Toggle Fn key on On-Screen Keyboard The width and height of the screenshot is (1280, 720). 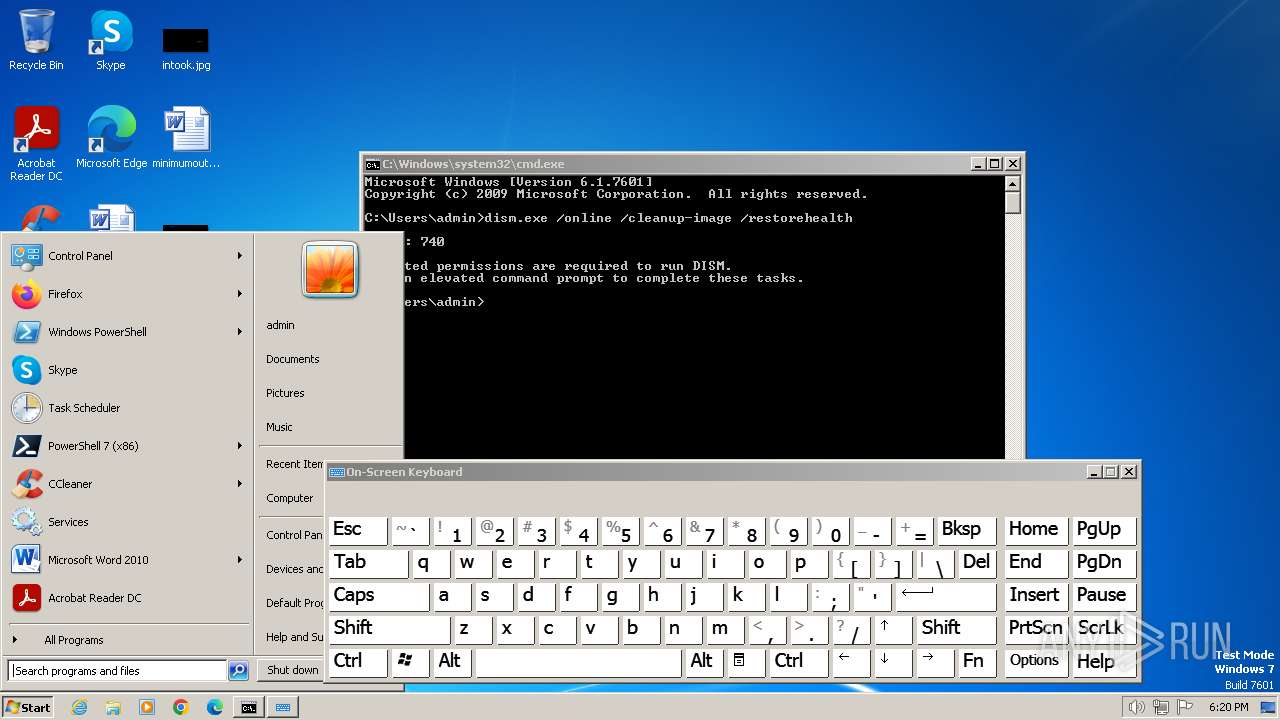tap(977, 662)
